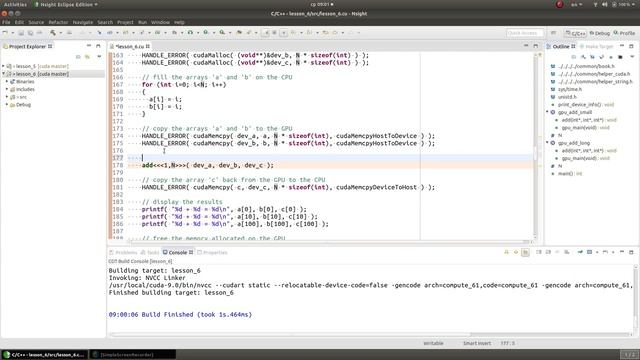Expand the src folder

[7, 97]
